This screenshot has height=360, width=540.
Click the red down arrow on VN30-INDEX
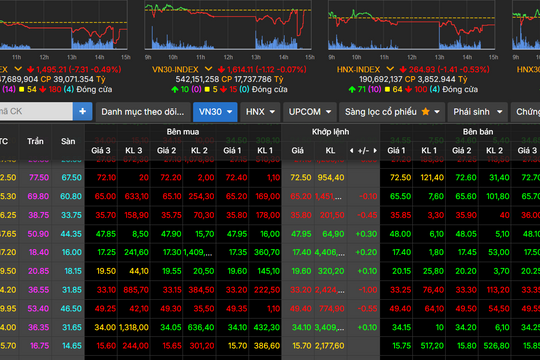coord(221,70)
